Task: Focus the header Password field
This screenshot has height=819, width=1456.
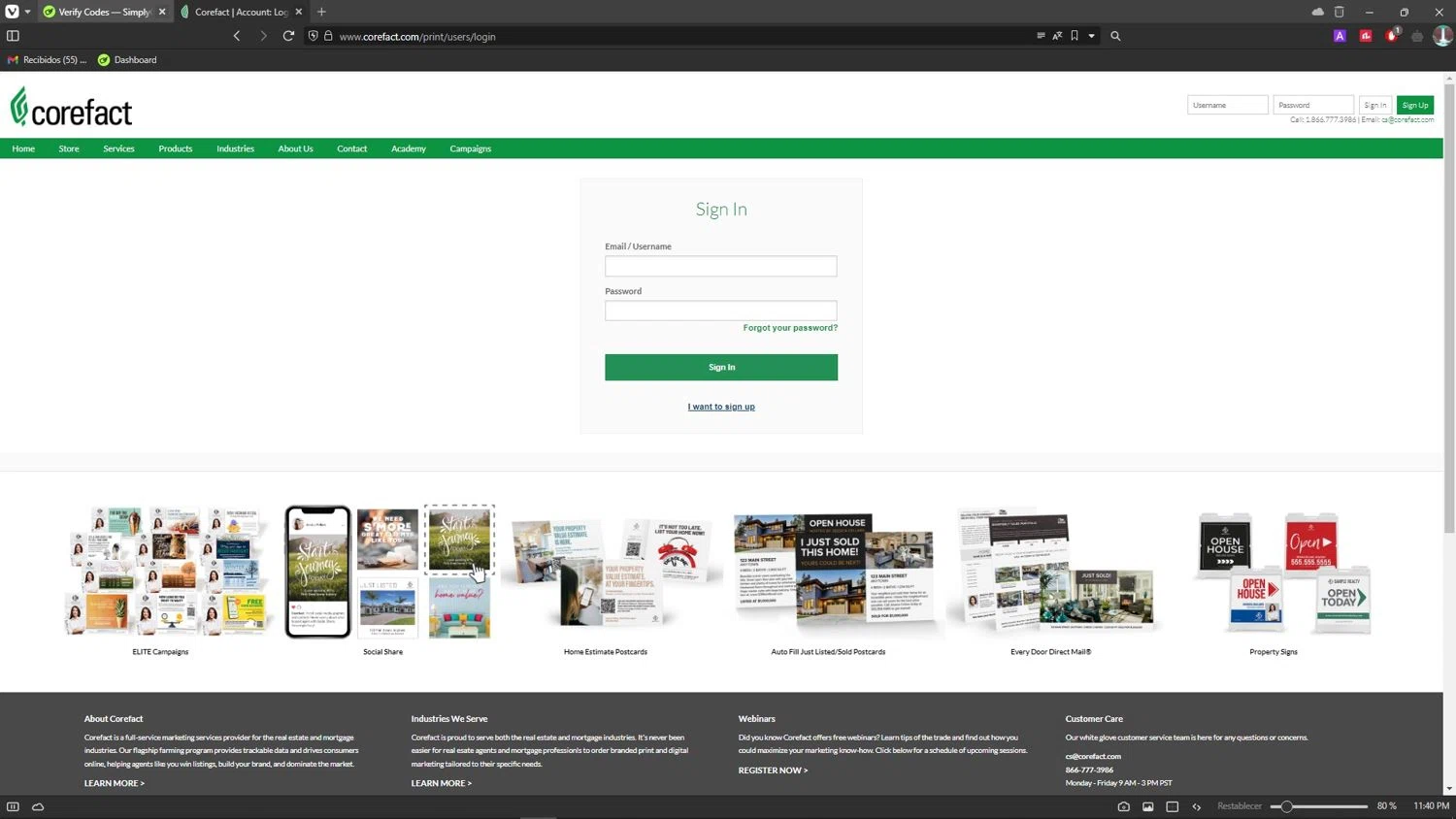Action: (1313, 105)
